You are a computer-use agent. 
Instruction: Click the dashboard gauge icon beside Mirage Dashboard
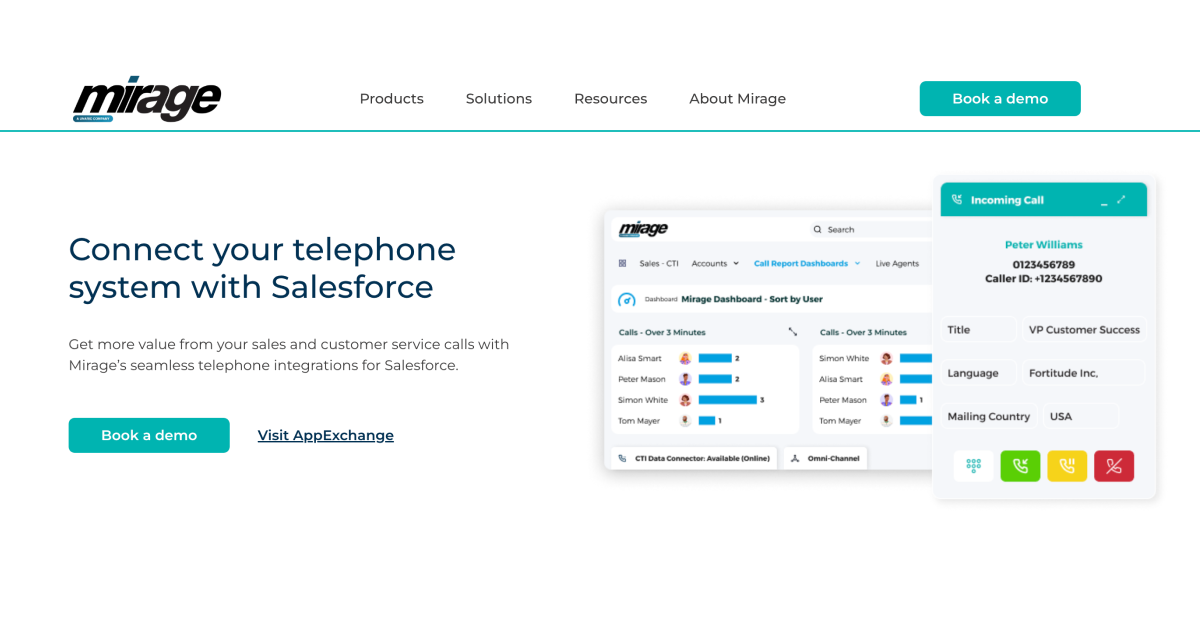coord(627,299)
